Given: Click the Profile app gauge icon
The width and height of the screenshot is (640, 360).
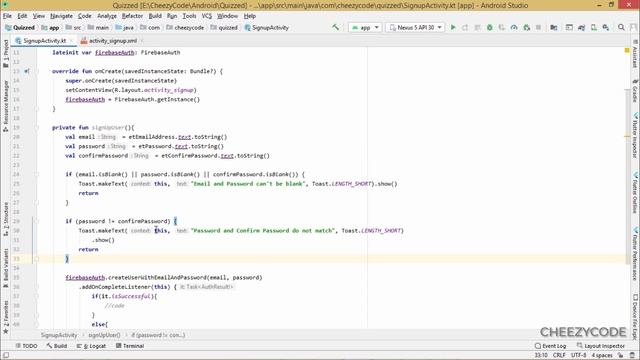Looking at the screenshot, I should pyautogui.click(x=514, y=27).
